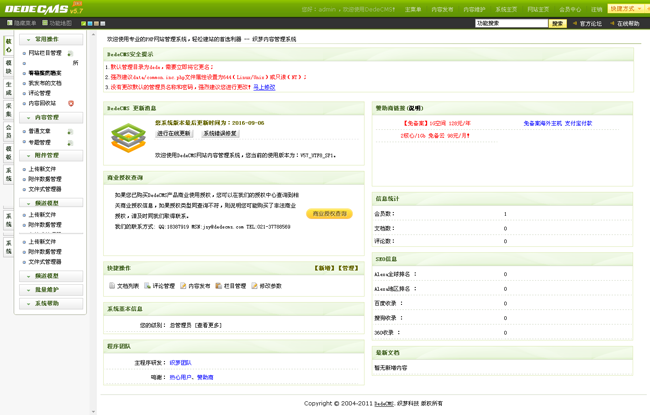Image resolution: width=650 pixels, height=415 pixels.
Task: Click the layered DedeCMS update logo
Action: coord(129,138)
